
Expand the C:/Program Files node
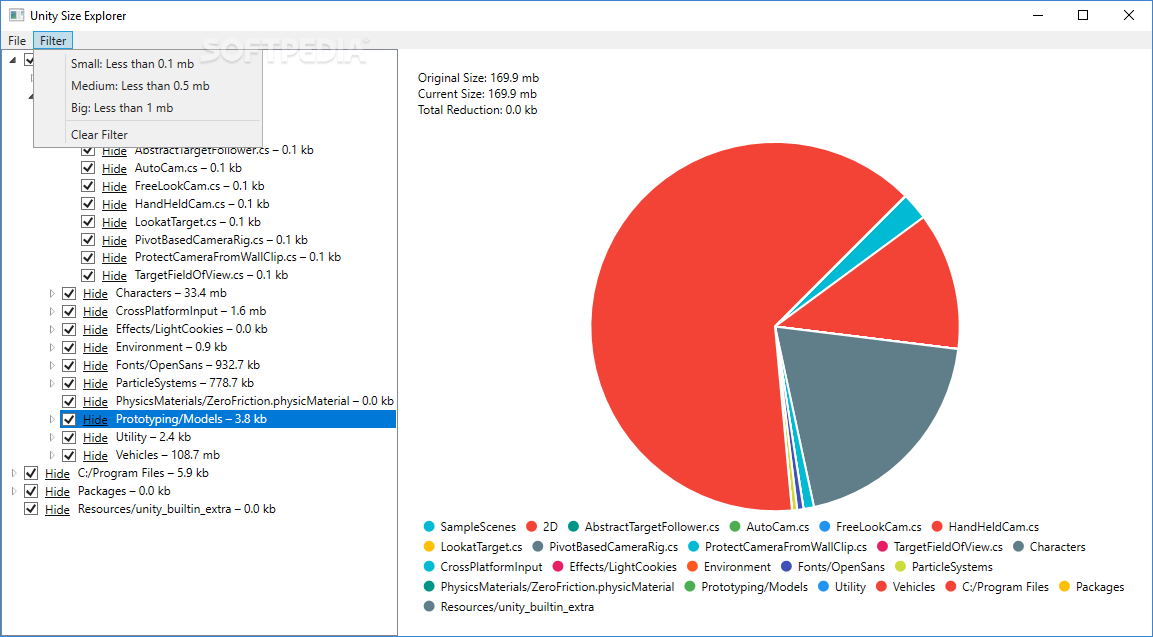pyautogui.click(x=13, y=473)
